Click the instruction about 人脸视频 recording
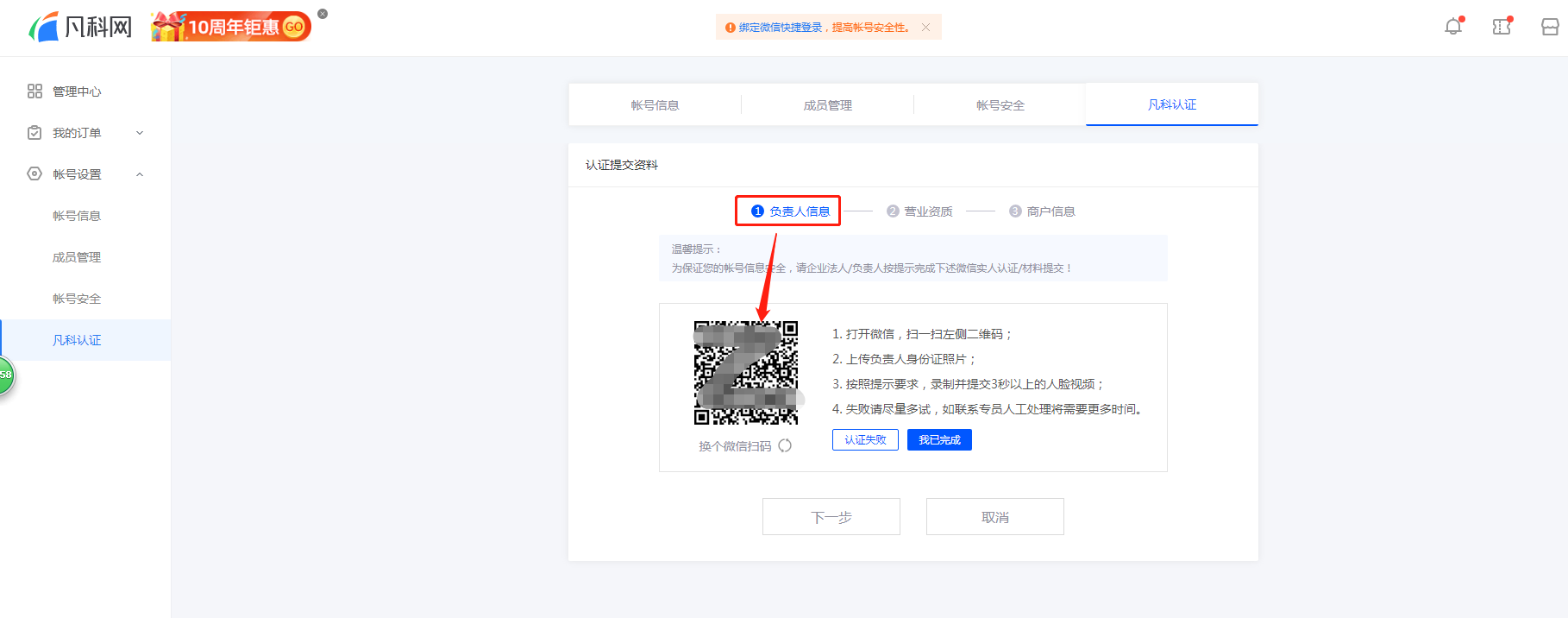The width and height of the screenshot is (1568, 618). tap(968, 384)
